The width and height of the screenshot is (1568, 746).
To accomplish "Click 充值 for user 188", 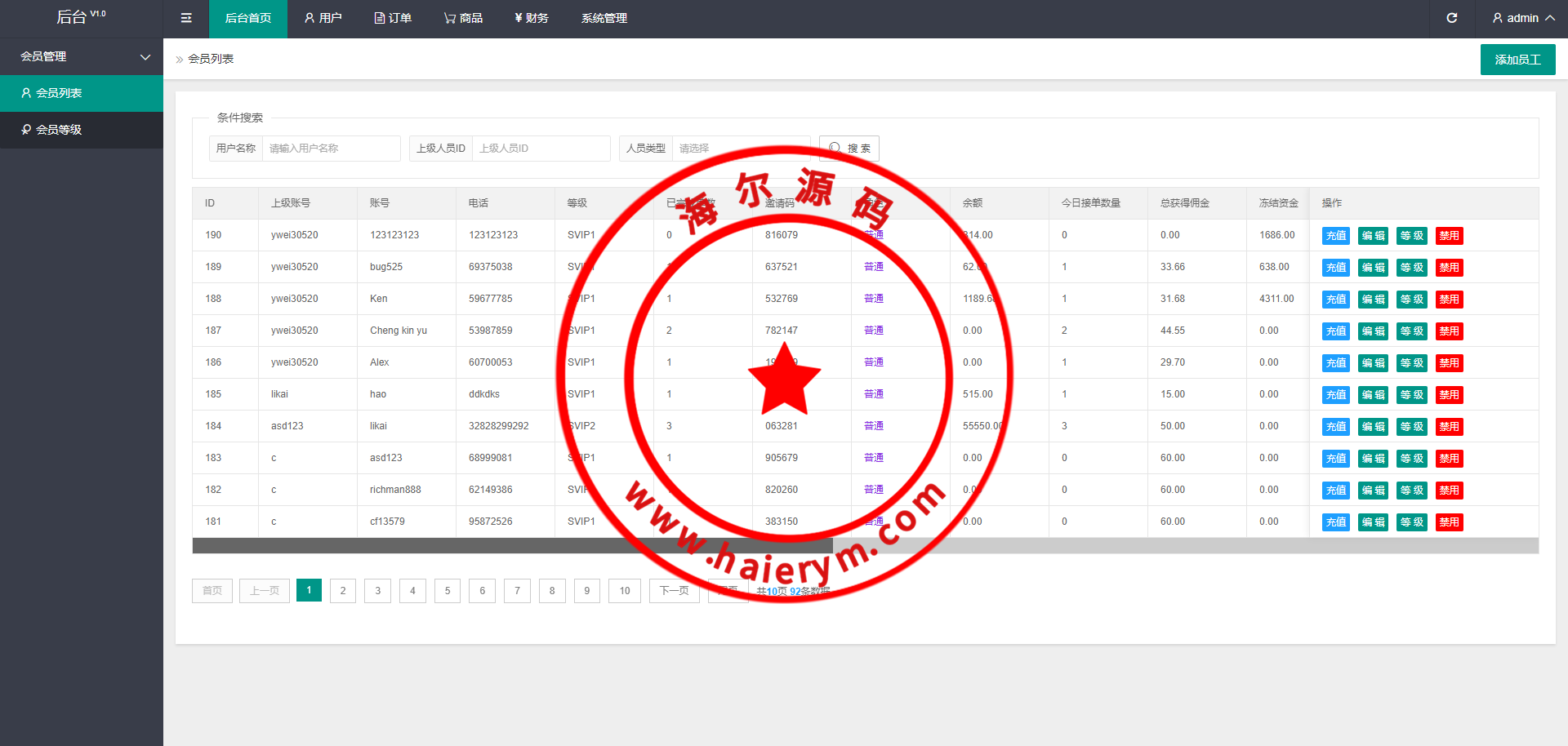I will (1335, 300).
